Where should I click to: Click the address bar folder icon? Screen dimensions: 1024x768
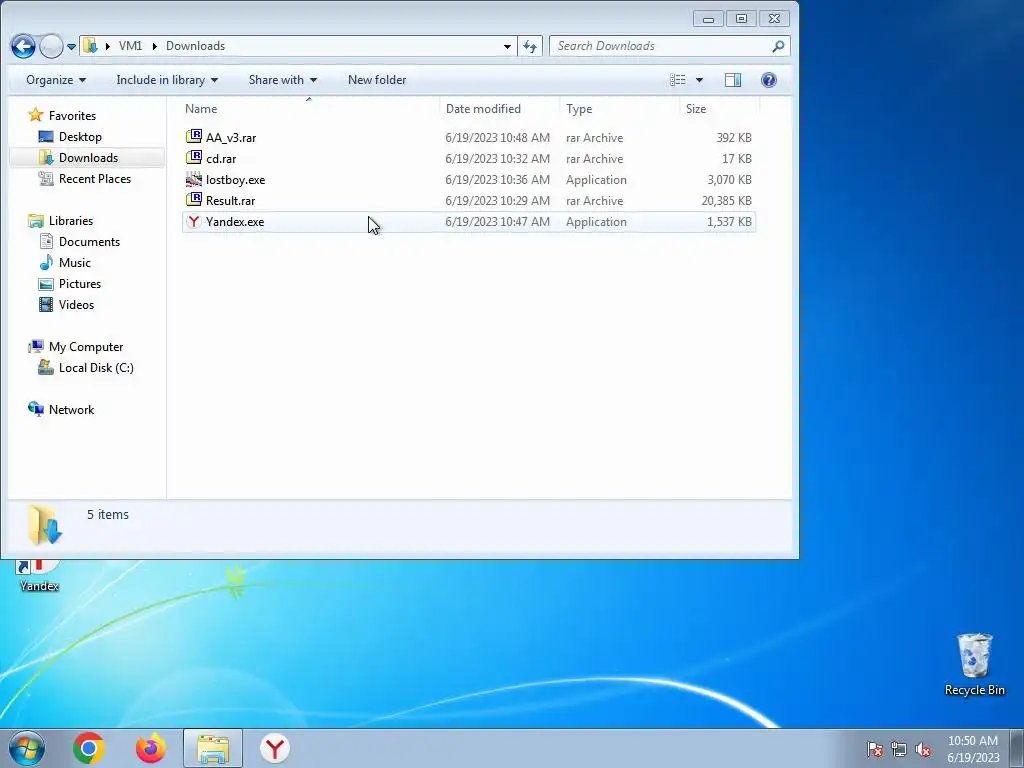(90, 46)
